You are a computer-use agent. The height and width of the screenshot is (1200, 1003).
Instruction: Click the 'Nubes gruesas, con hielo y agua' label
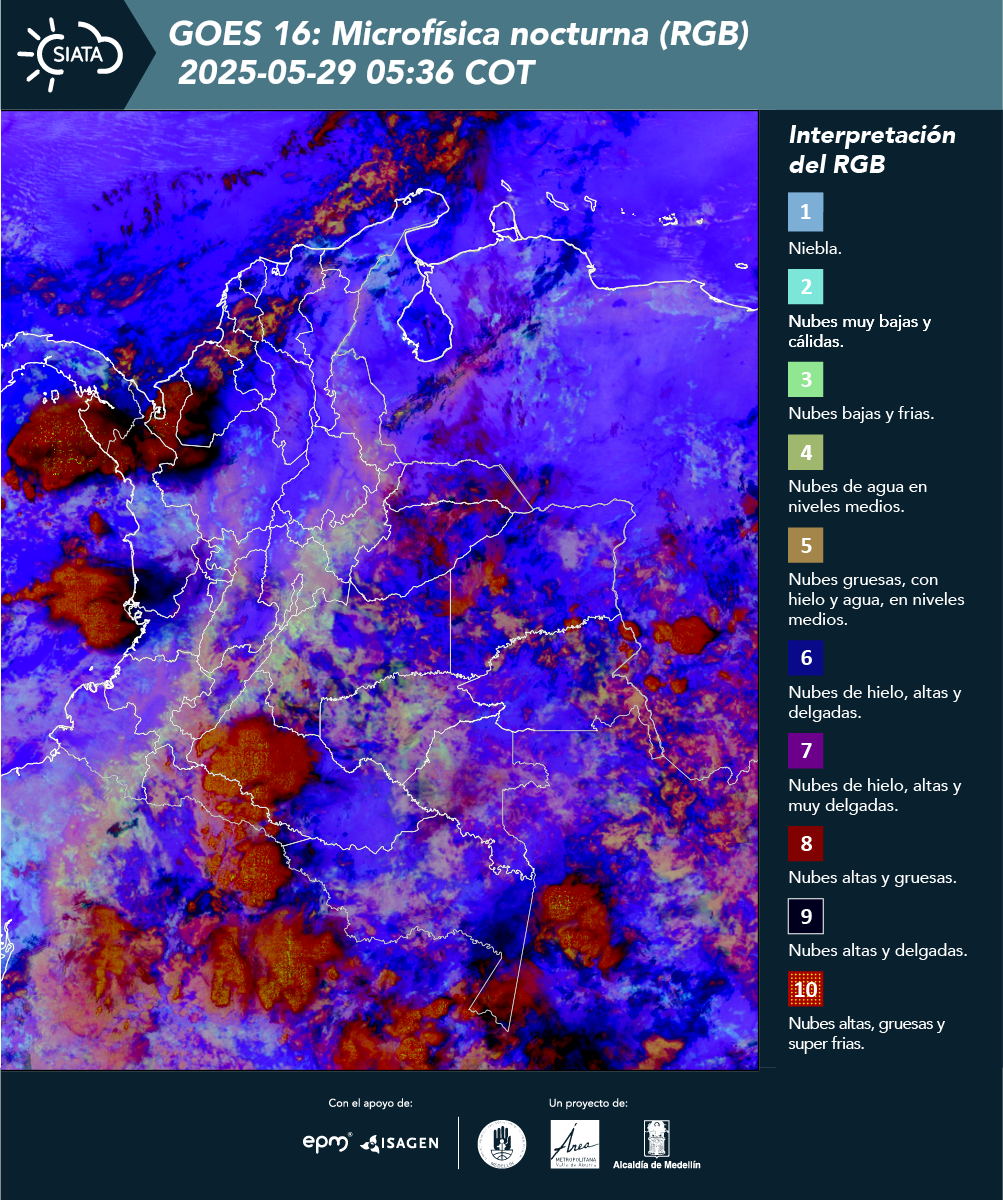pos(876,599)
